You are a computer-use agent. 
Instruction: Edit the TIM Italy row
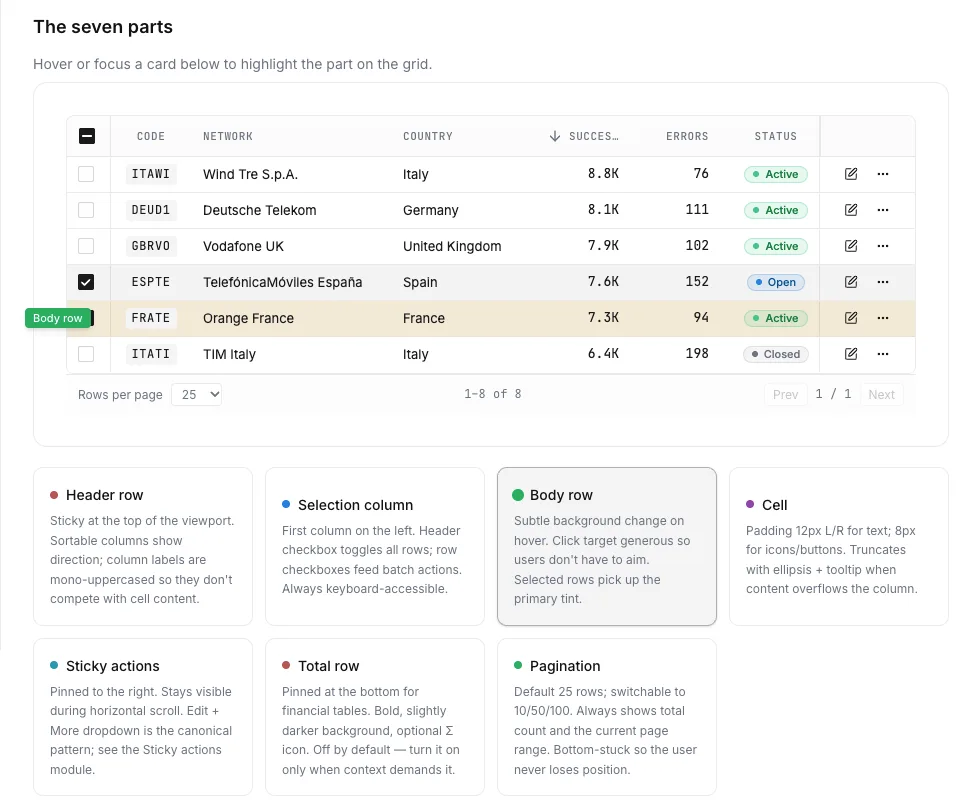tap(851, 353)
